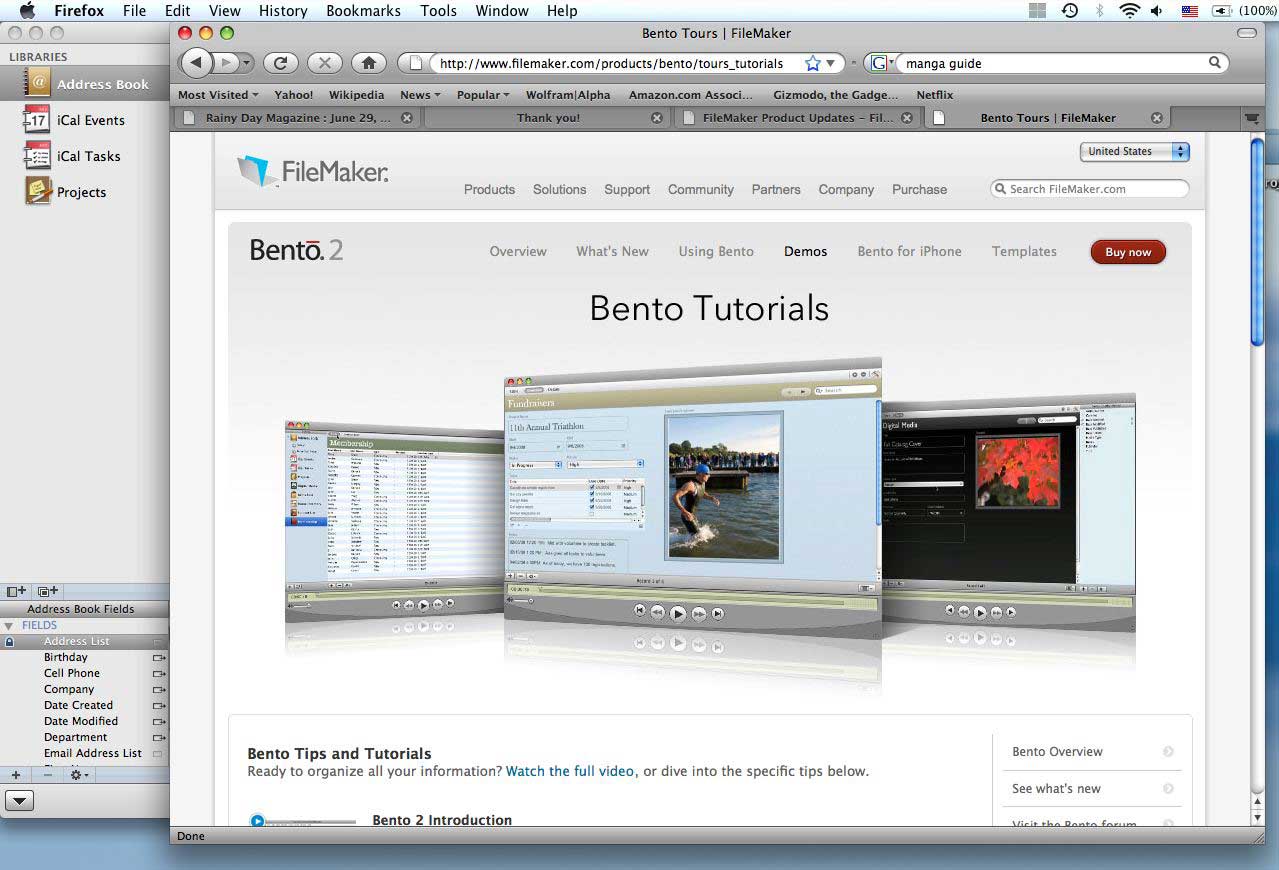Reload the current page

tap(281, 63)
